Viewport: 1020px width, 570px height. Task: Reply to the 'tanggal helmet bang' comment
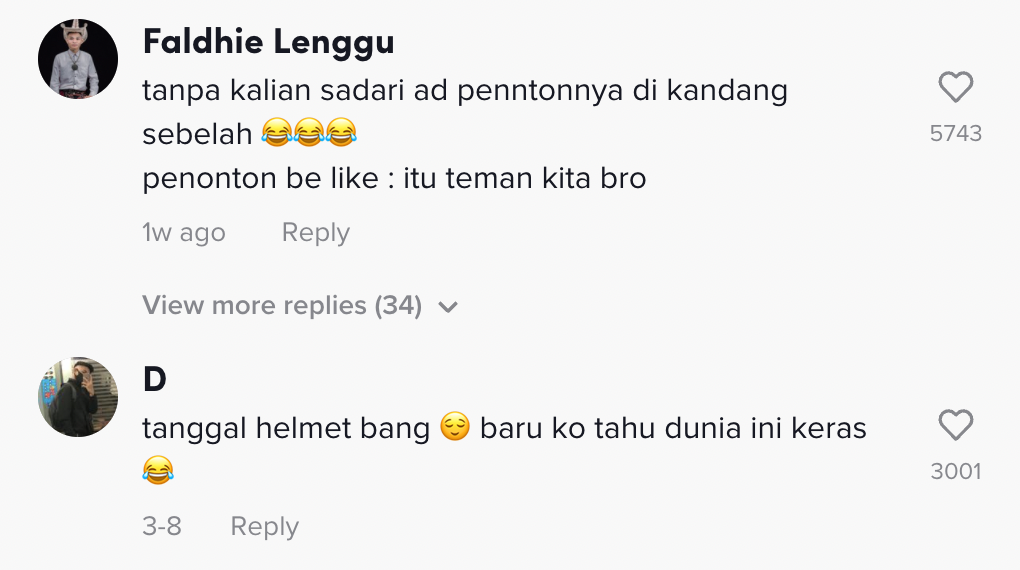[x=264, y=527]
